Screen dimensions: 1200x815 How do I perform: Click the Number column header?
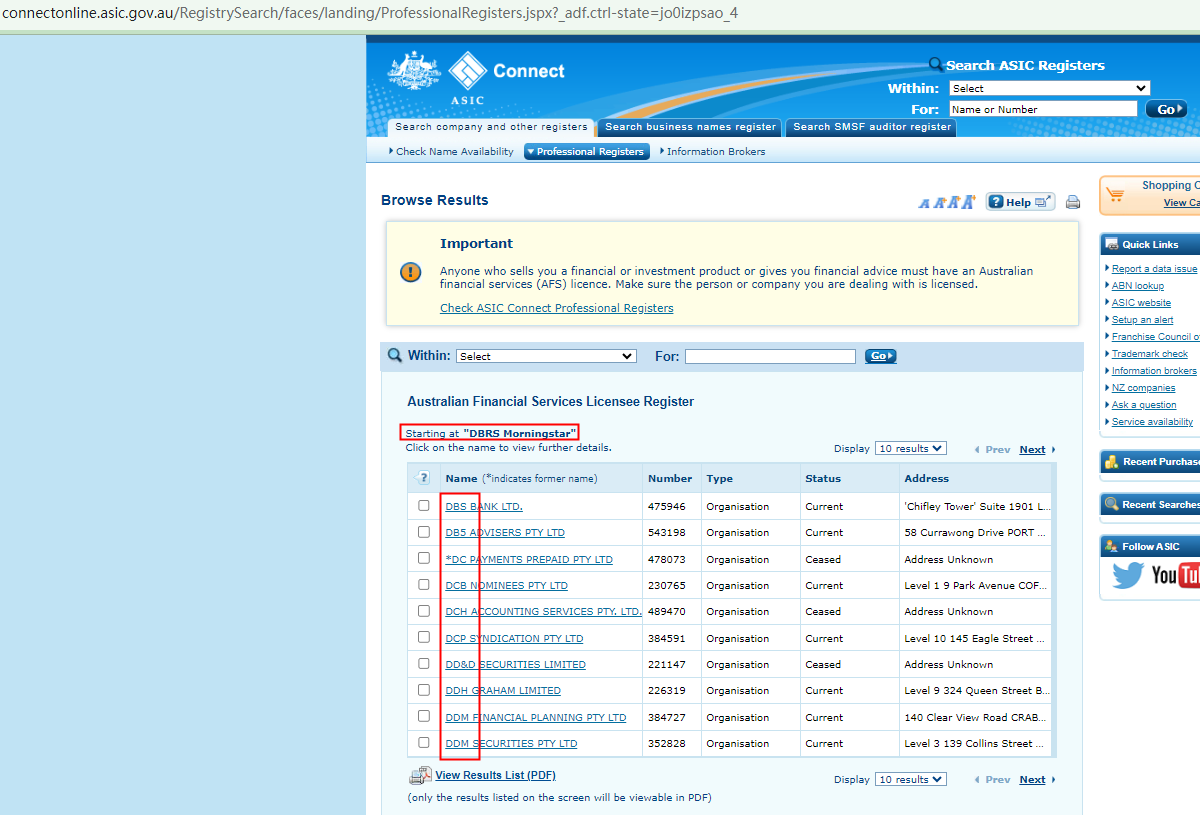tap(670, 478)
